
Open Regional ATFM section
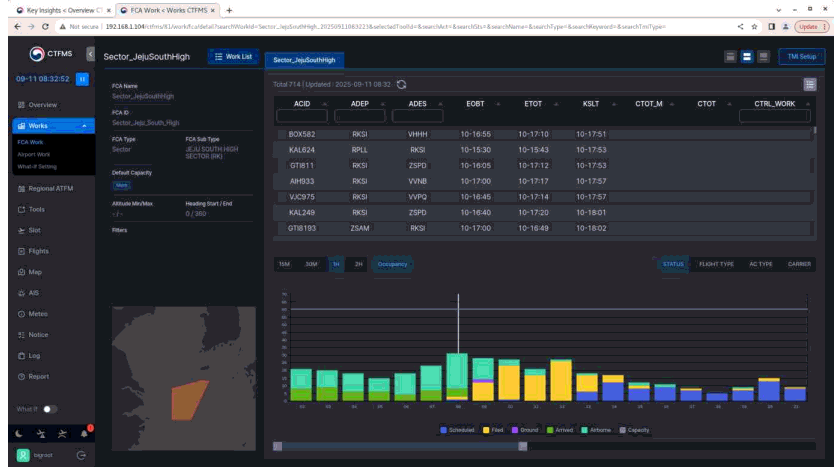pos(46,189)
